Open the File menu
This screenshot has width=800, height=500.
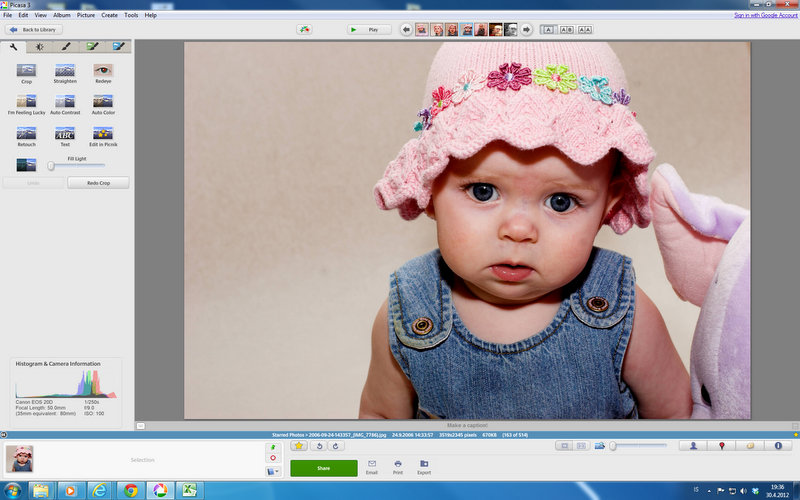click(8, 15)
